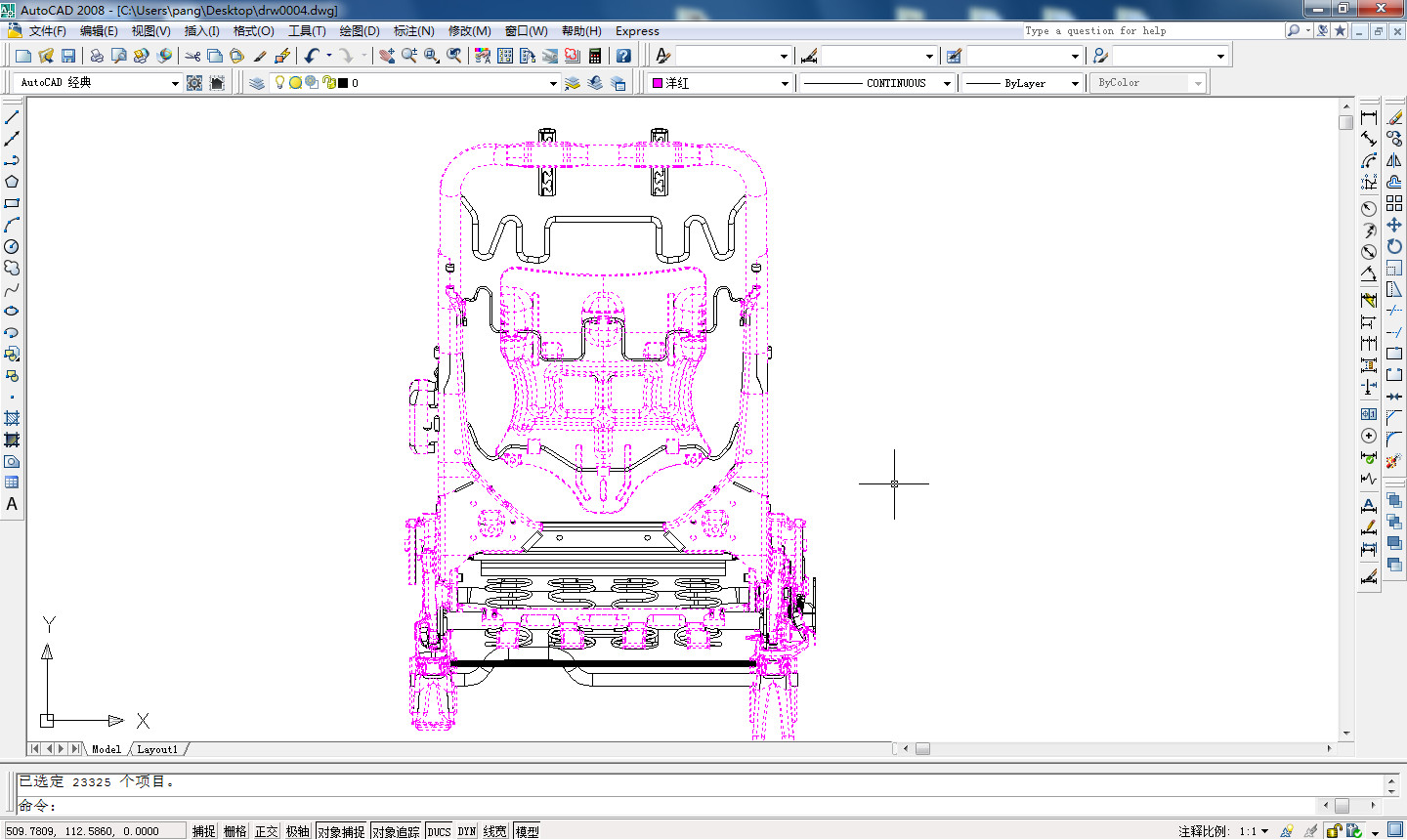Open the 格式(O) menu
This screenshot has width=1407, height=840.
[x=254, y=31]
